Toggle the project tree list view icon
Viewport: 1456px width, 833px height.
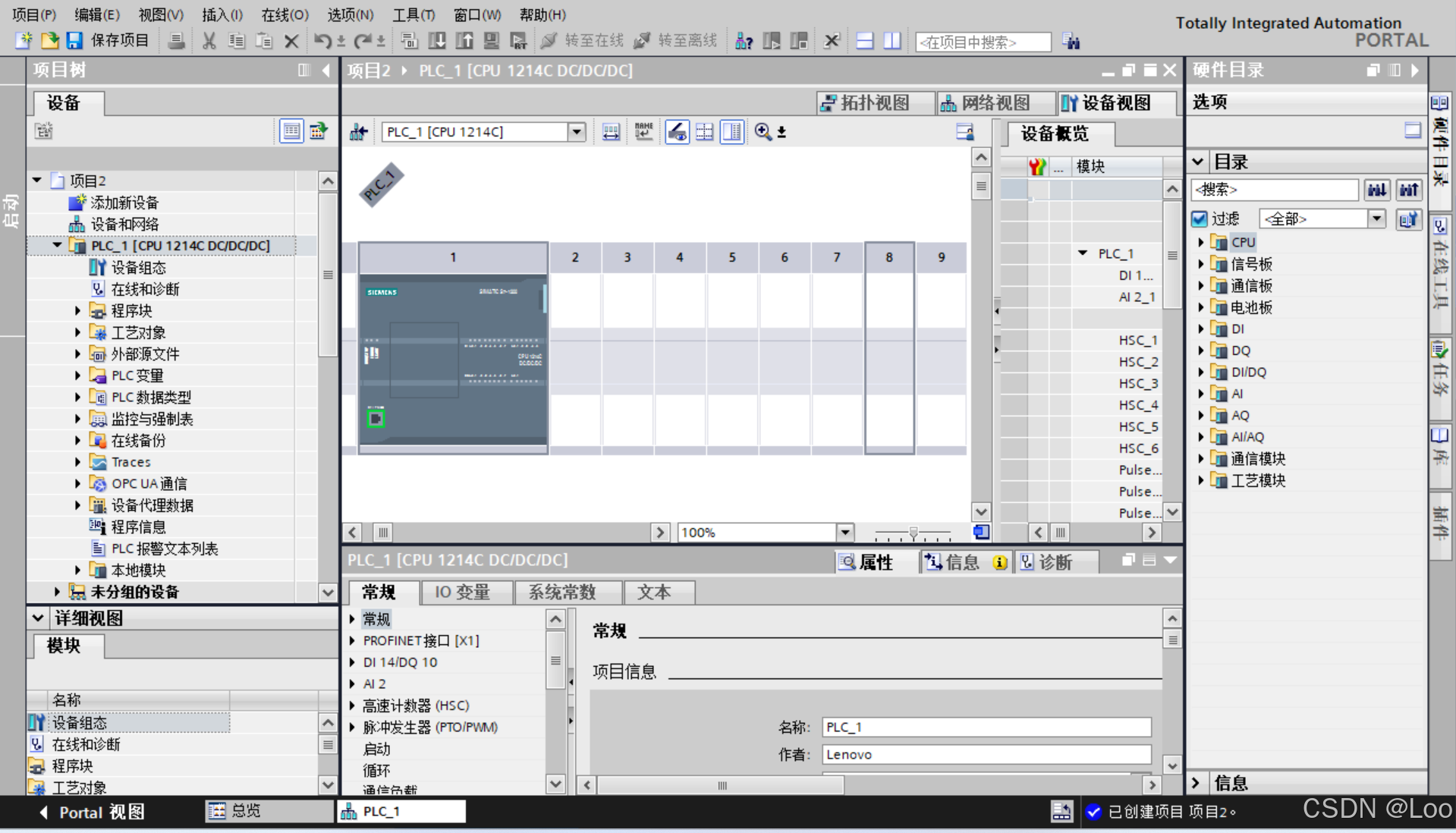tap(291, 131)
